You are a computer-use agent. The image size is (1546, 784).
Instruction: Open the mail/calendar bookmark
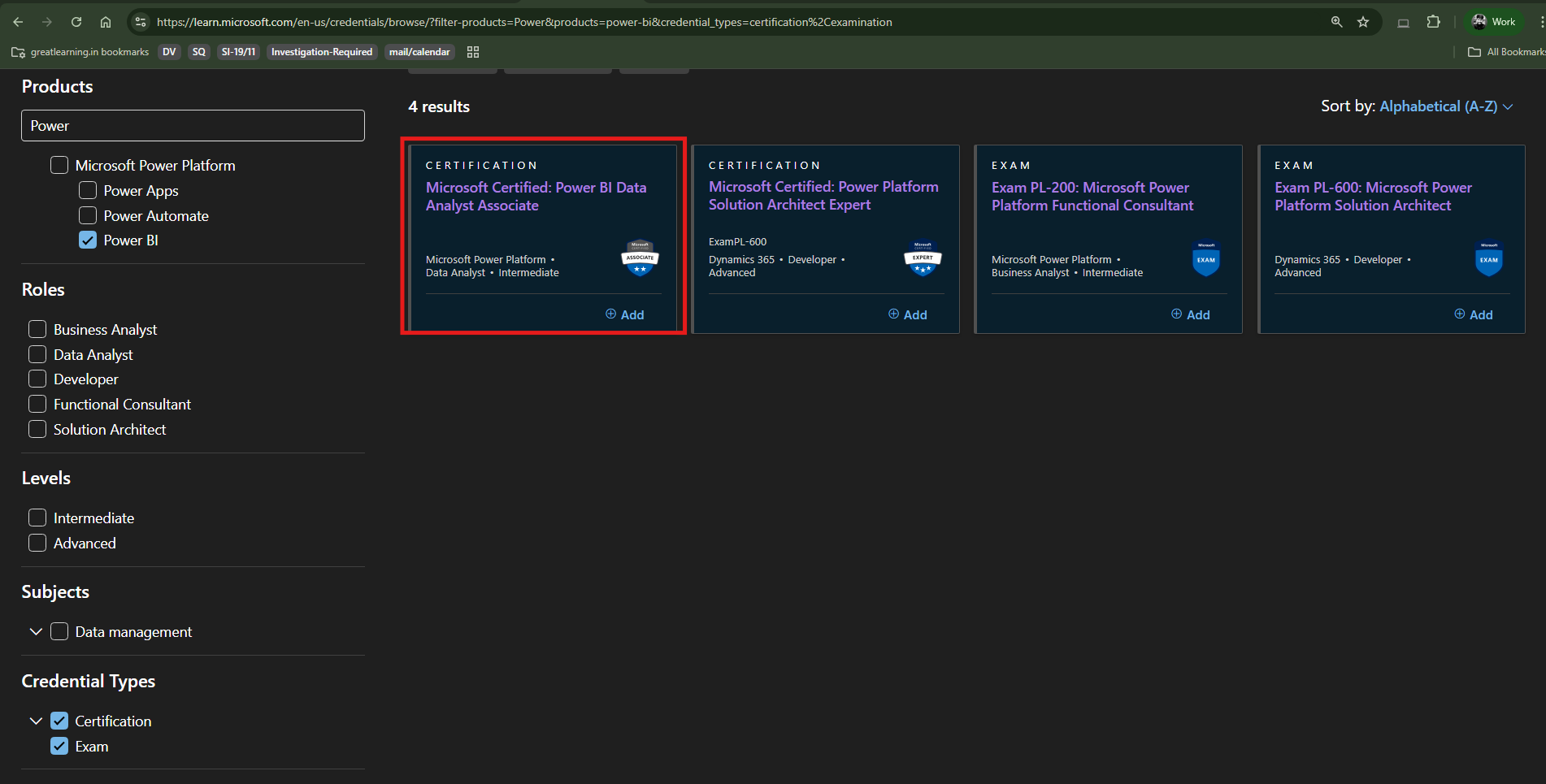419,52
